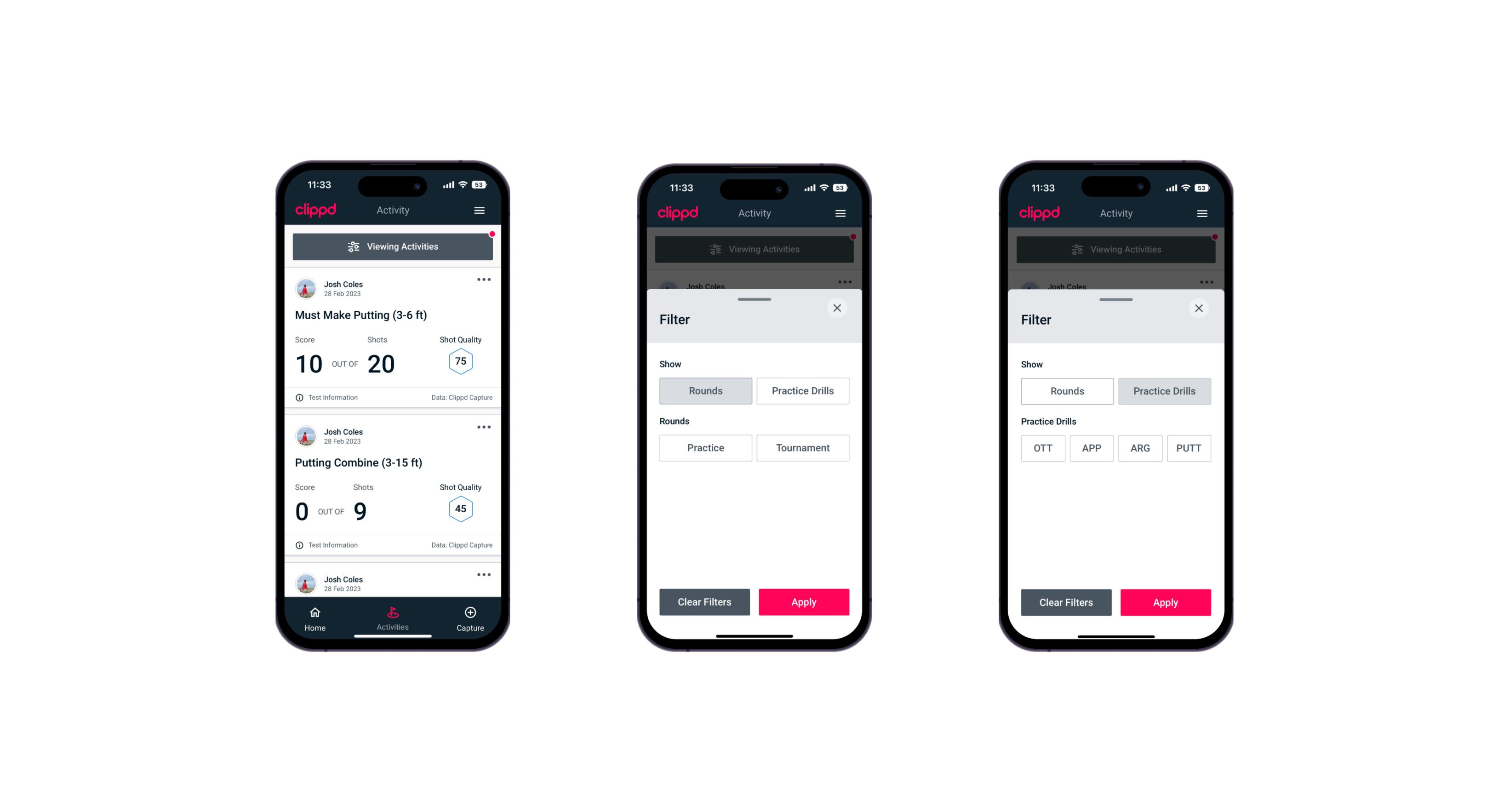Toggle the Practice Drills filter button
This screenshot has width=1509, height=812.
[x=803, y=391]
